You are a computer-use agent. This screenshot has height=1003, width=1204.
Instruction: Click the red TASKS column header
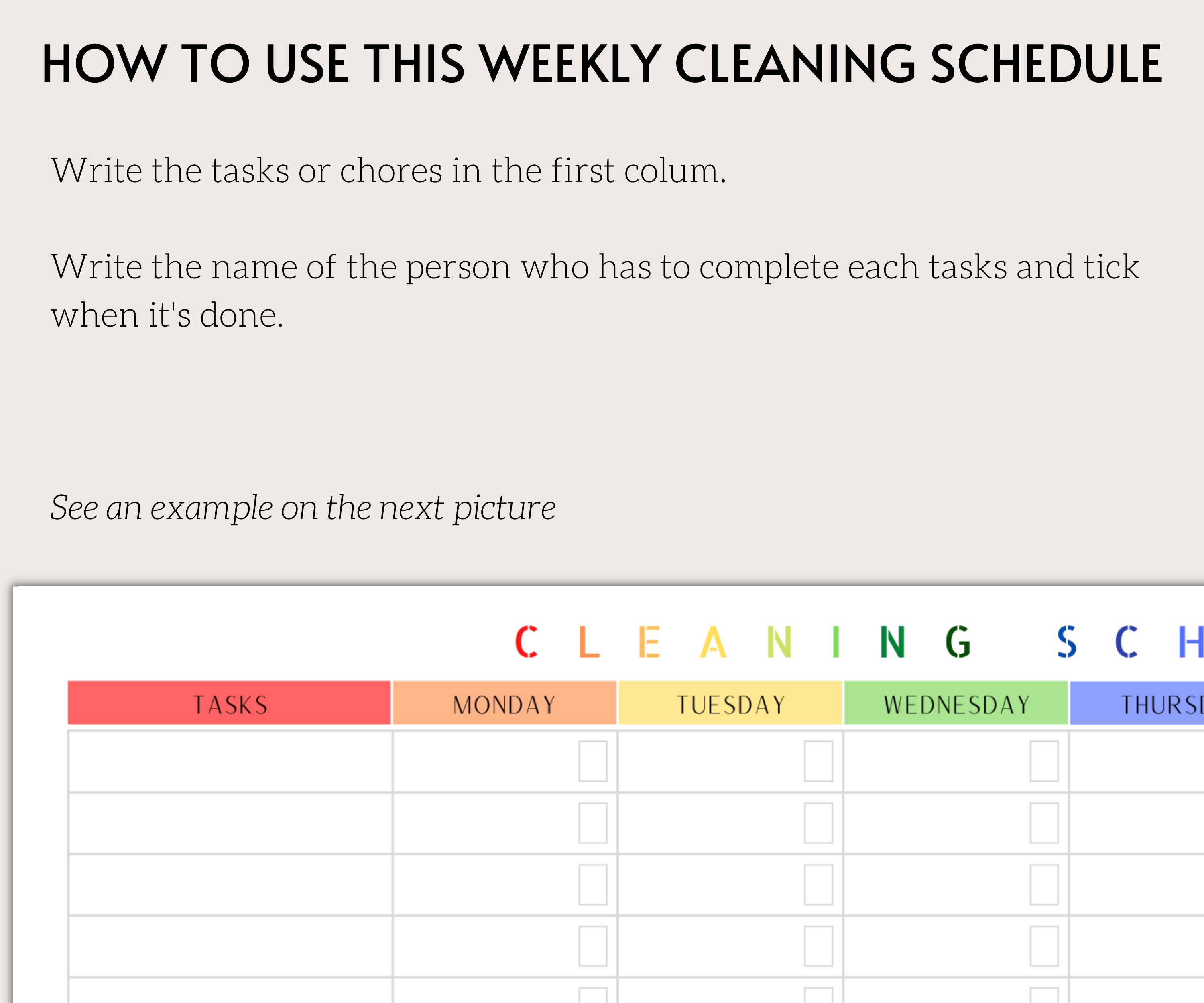[229, 703]
